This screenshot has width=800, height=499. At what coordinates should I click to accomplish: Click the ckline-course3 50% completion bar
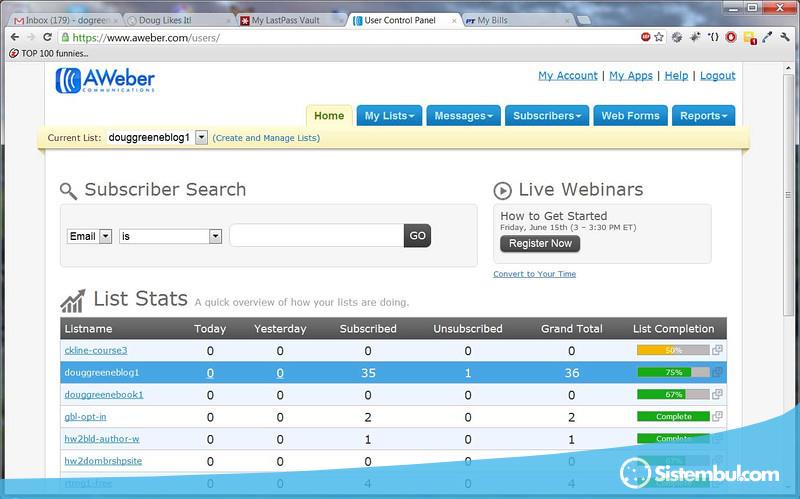(673, 350)
